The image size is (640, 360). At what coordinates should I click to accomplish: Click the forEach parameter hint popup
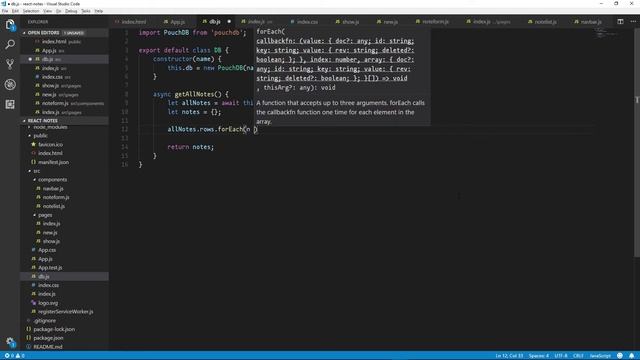pos(342,76)
